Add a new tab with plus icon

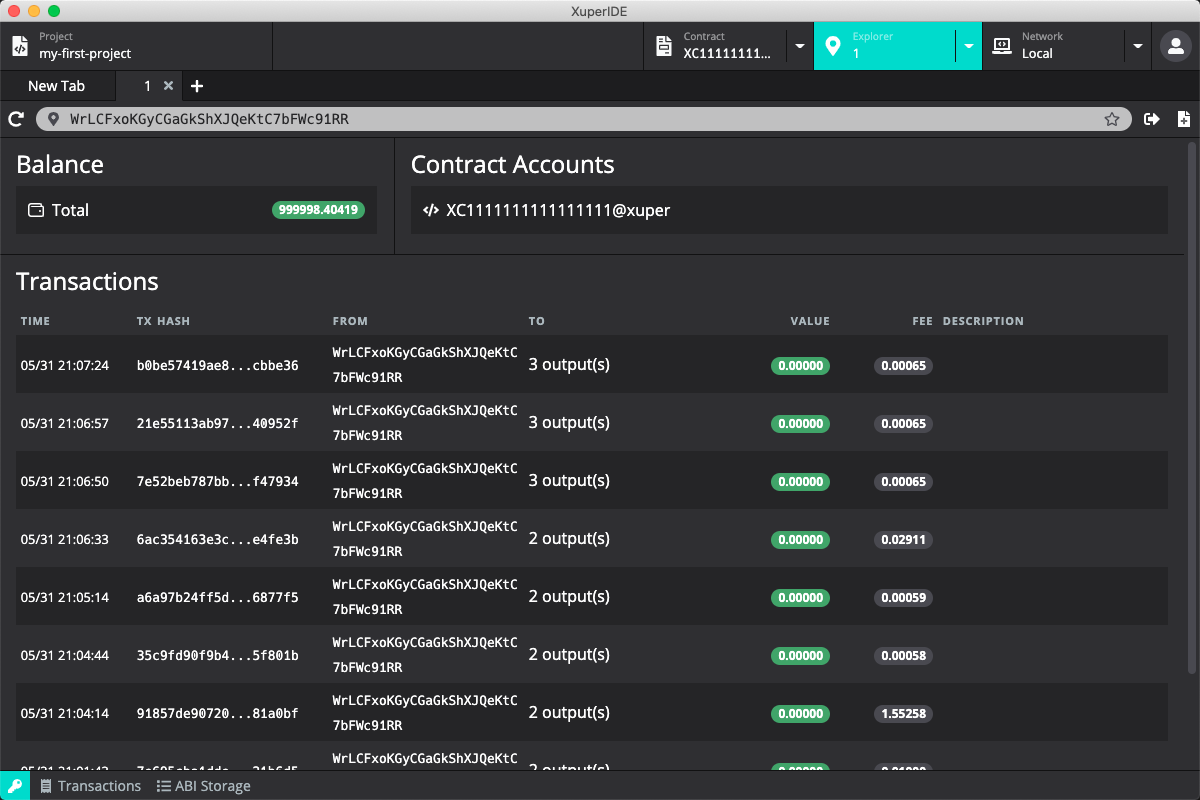pos(197,86)
